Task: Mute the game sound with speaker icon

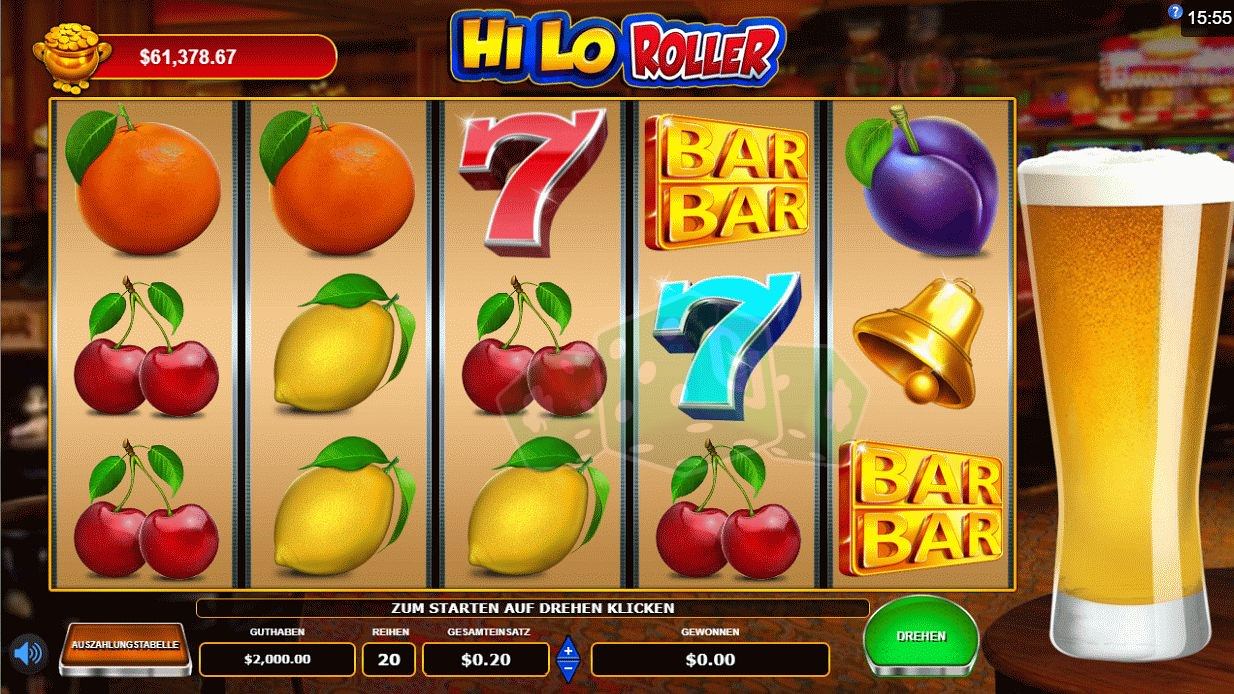Action: pyautogui.click(x=28, y=653)
